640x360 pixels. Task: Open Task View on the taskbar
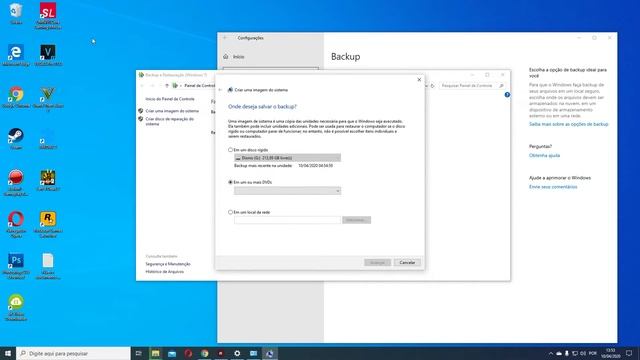click(138, 353)
